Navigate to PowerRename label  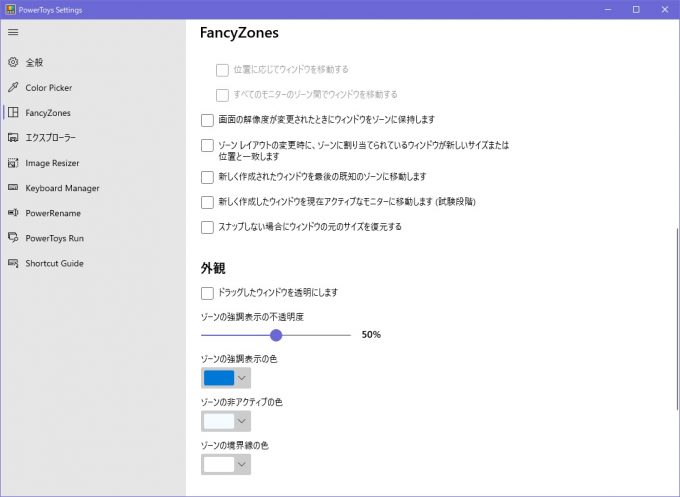[53, 213]
